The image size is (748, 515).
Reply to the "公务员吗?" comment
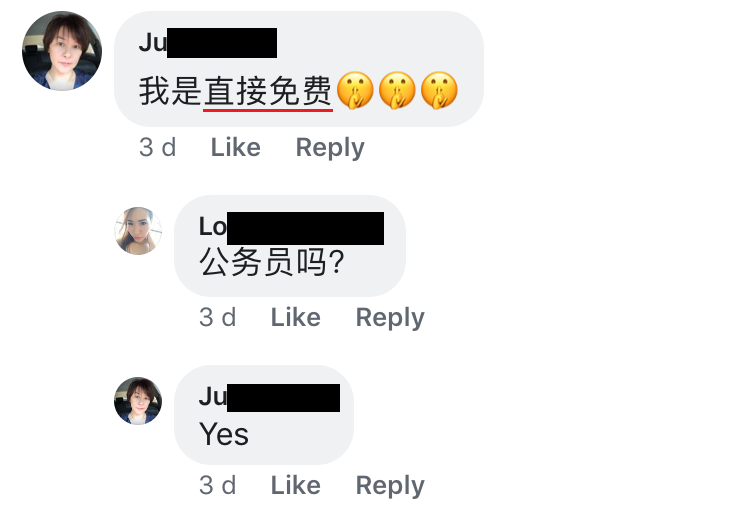(390, 318)
